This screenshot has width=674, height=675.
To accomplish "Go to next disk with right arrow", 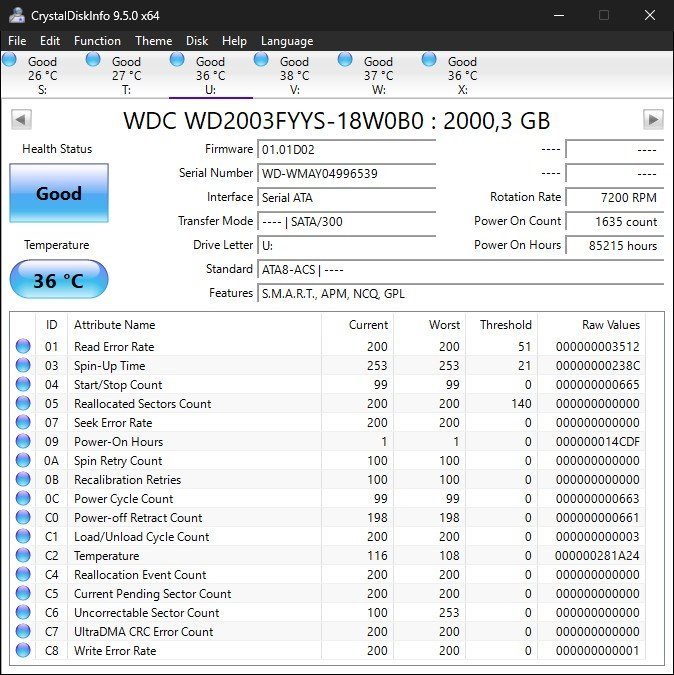I will tap(653, 120).
